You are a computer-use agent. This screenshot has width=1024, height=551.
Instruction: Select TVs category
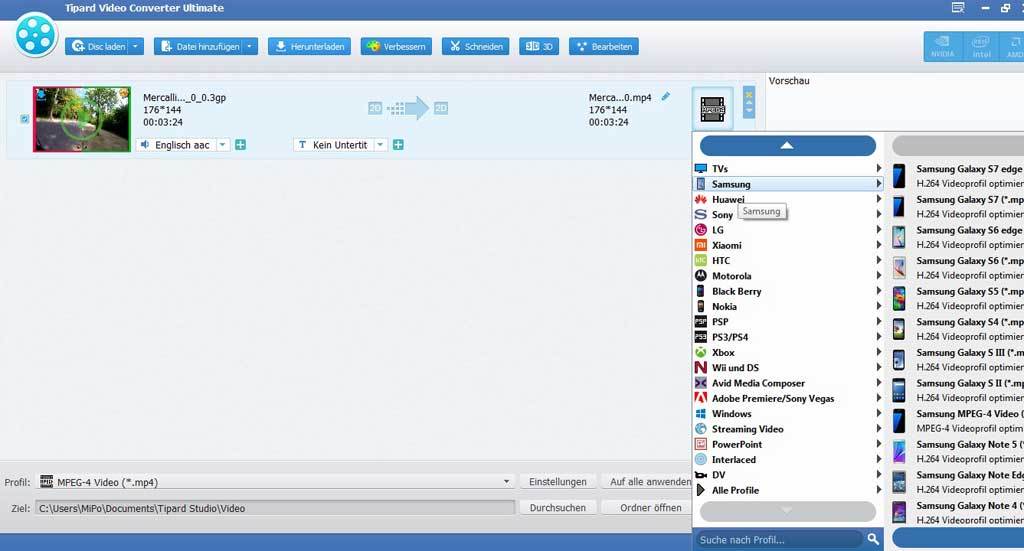coord(788,168)
